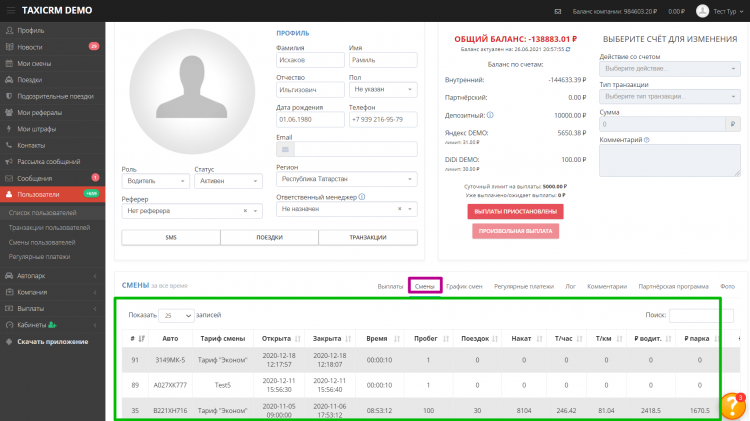Viewport: 750px width, 421px height.
Task: Click the info icon by Ответственный менеджер
Action: [x=361, y=198]
